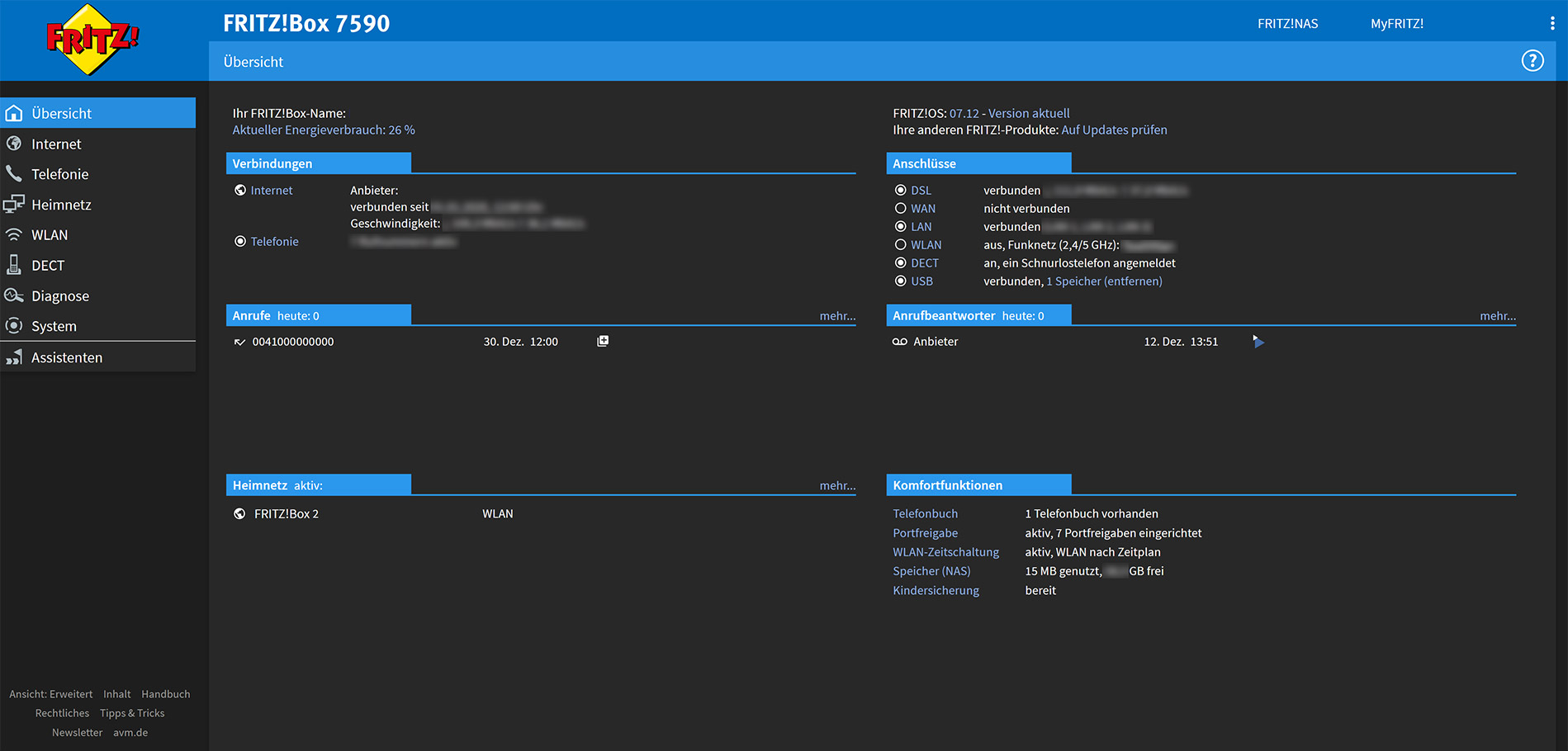This screenshot has width=1568, height=751.
Task: Open the Internet link under Verbindungen
Action: pos(272,191)
